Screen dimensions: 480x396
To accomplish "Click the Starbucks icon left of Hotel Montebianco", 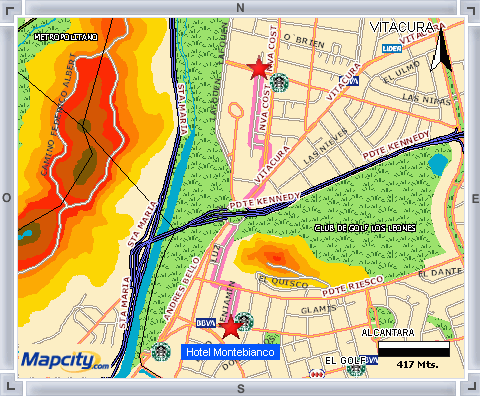I will pos(161,351).
